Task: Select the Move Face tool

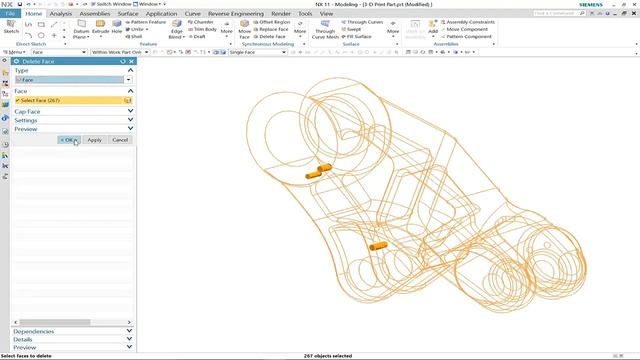Action: [x=244, y=29]
